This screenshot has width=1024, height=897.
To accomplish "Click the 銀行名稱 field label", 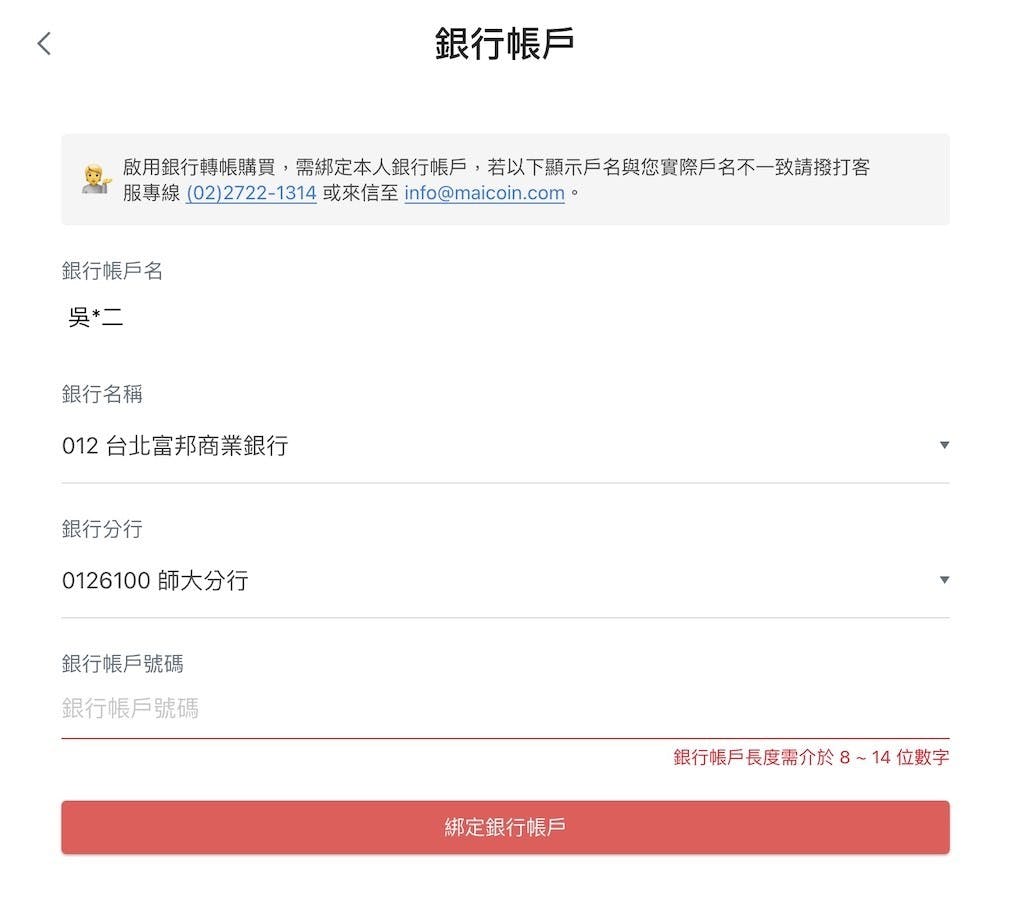I will pyautogui.click(x=102, y=395).
